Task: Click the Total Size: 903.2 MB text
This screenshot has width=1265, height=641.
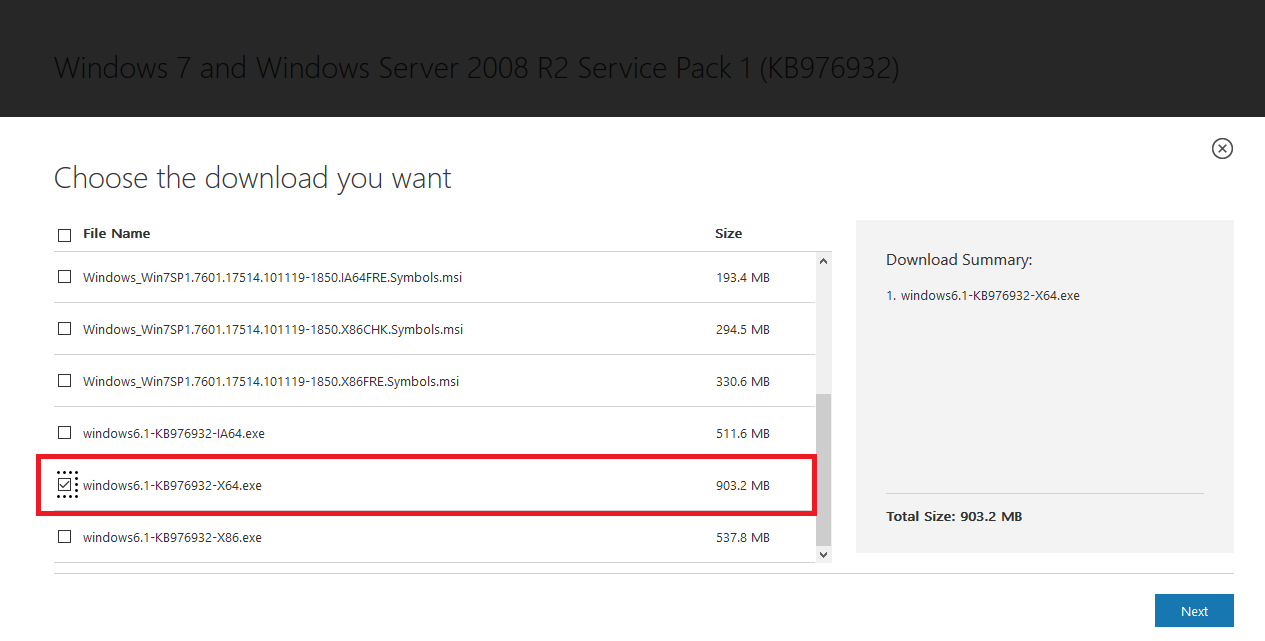Action: click(x=954, y=517)
